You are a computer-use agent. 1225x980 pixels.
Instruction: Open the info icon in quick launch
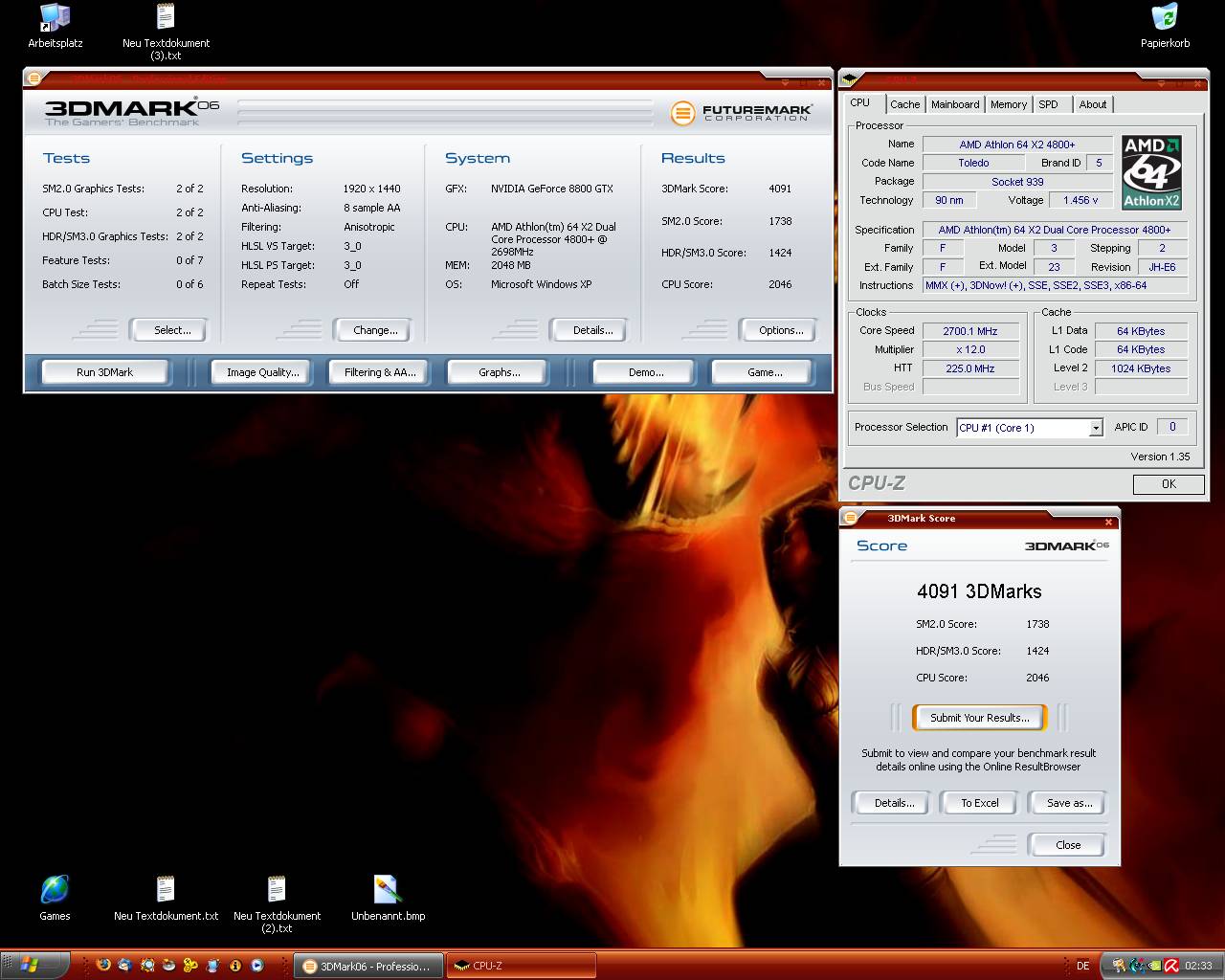point(234,966)
